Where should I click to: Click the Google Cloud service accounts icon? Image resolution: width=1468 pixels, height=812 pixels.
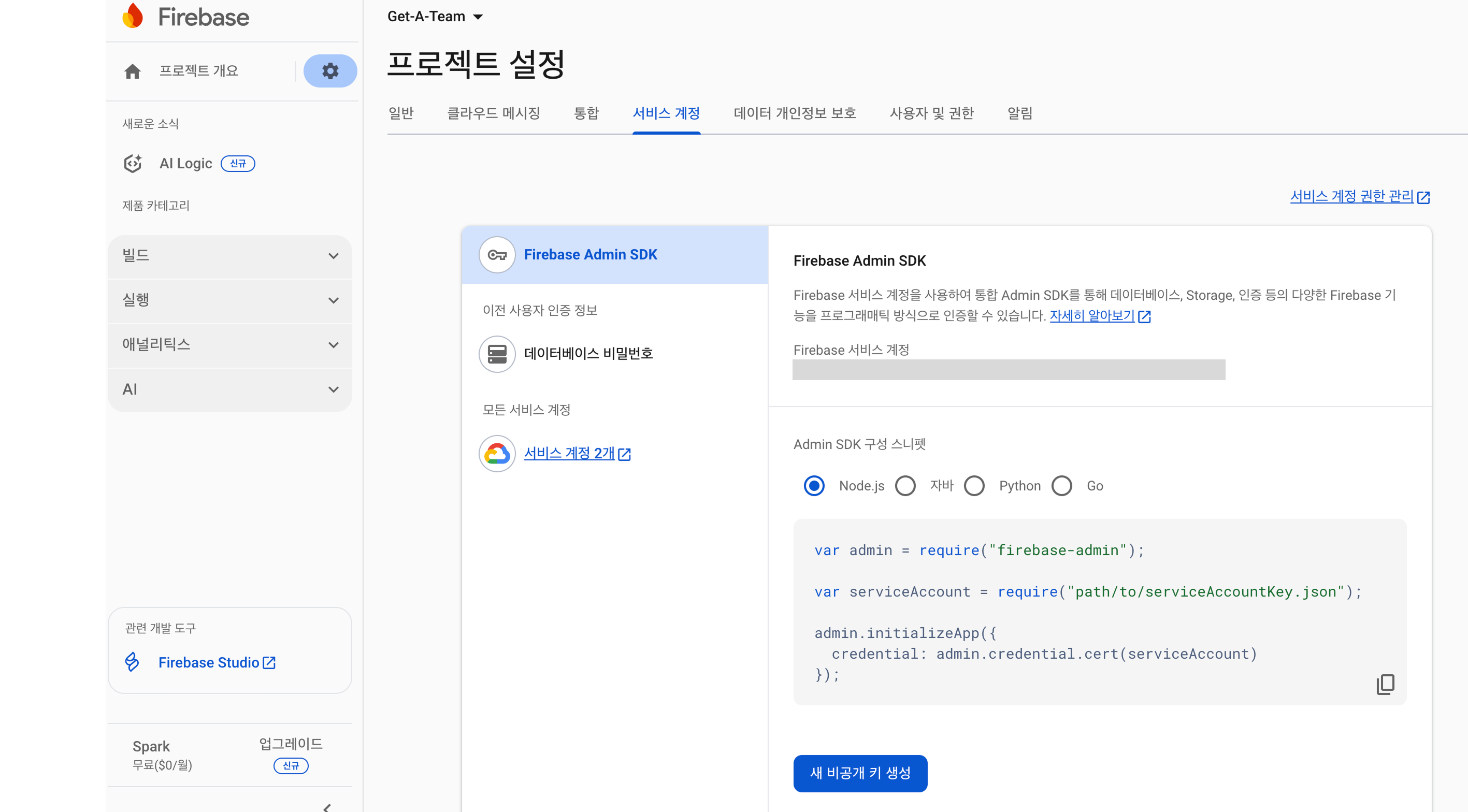[x=497, y=454]
